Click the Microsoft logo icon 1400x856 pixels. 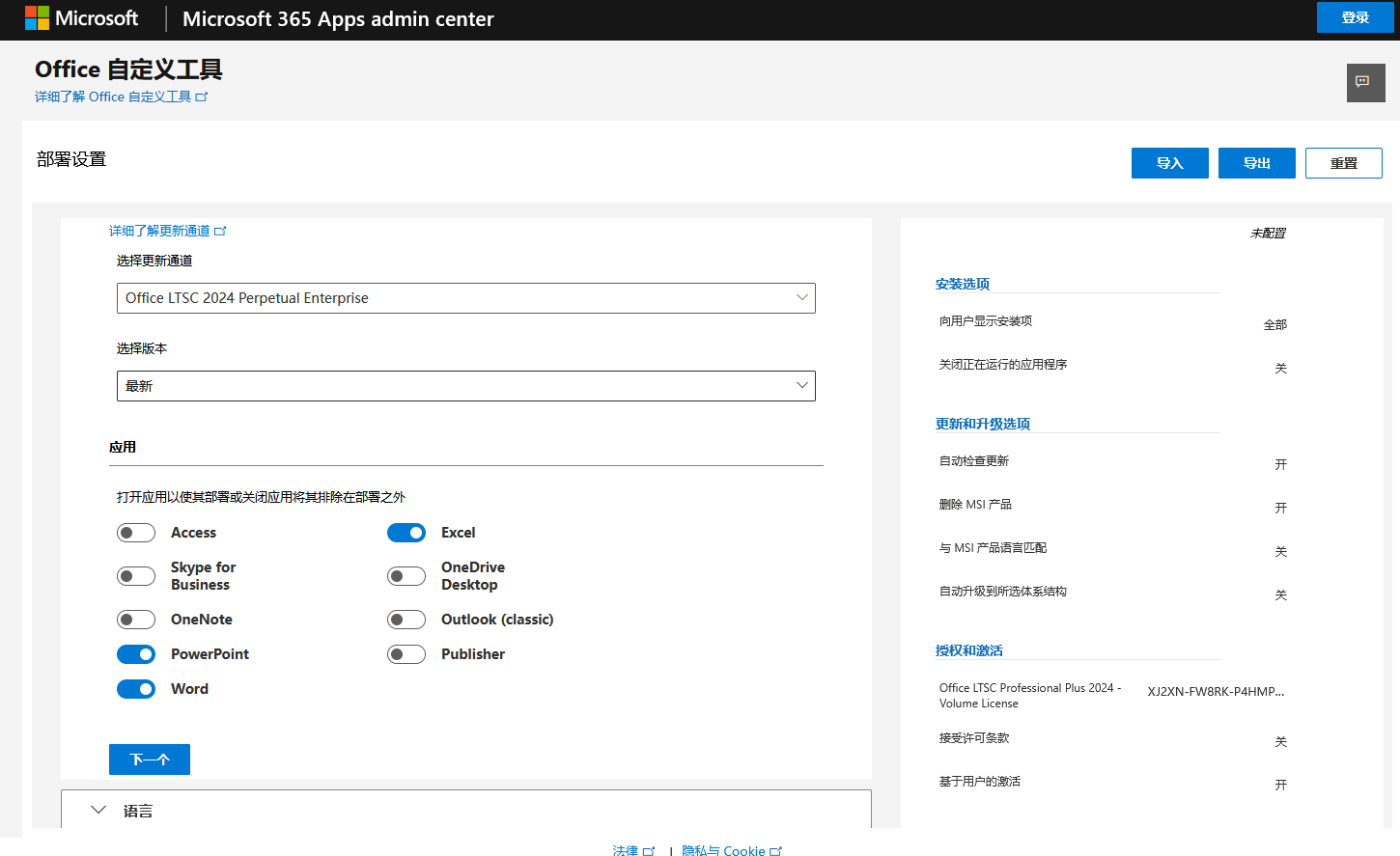[x=37, y=18]
